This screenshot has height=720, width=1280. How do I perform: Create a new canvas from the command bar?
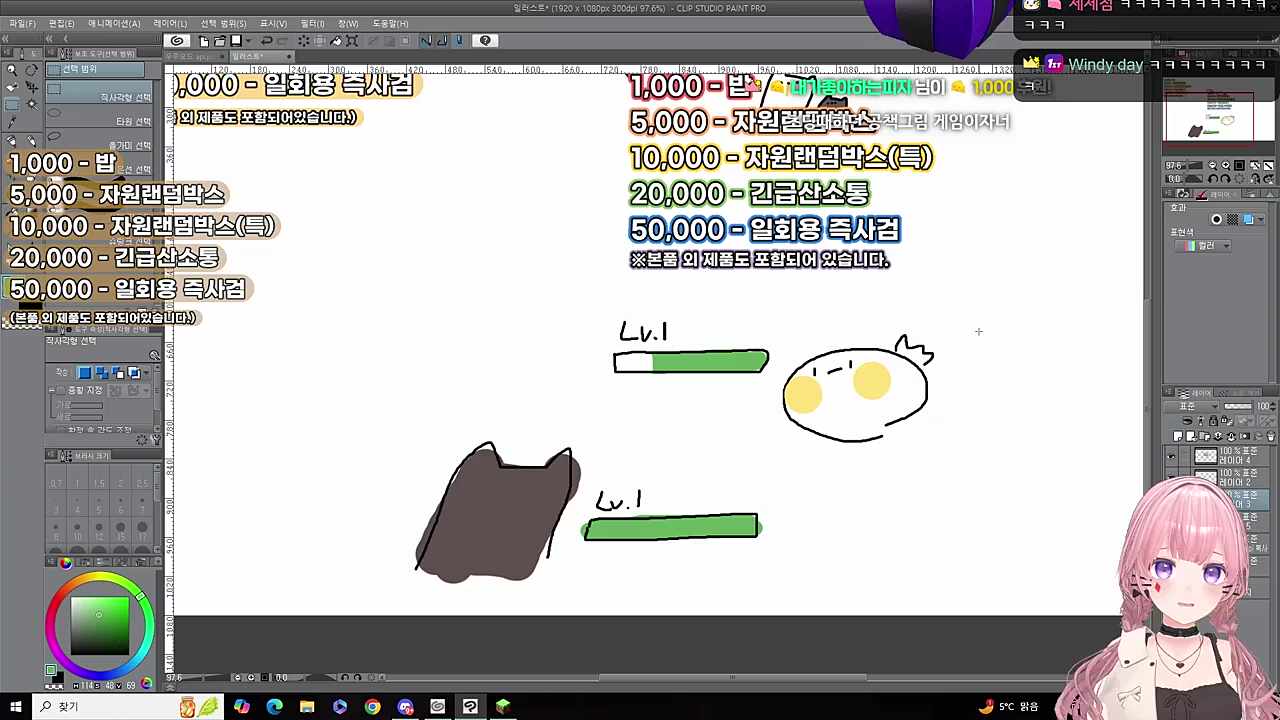(x=204, y=41)
